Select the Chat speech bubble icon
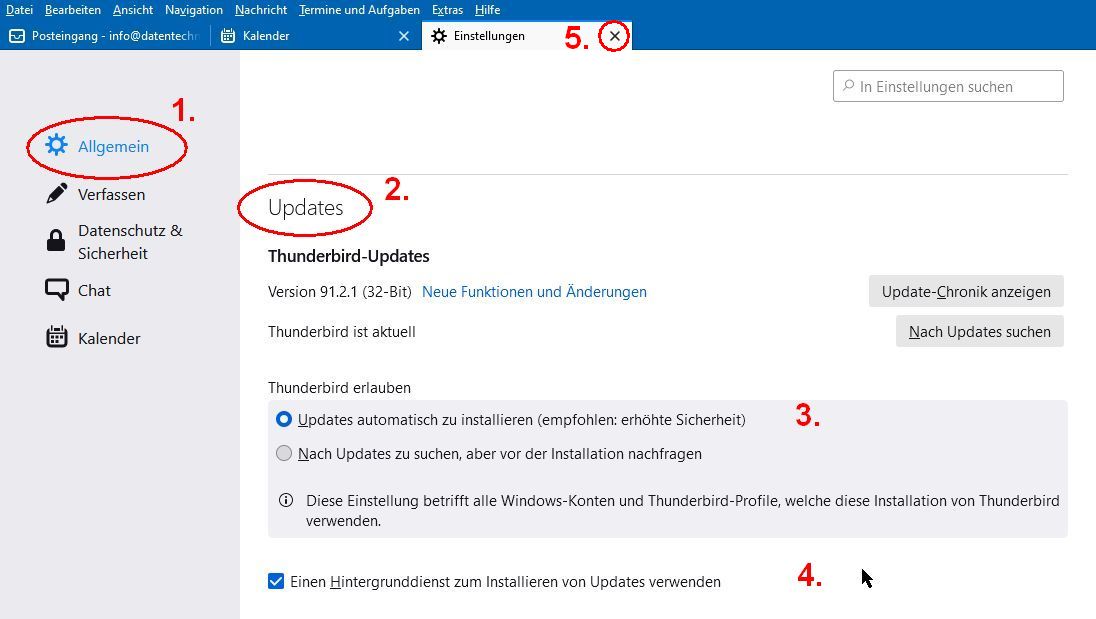This screenshot has width=1096, height=619. (x=57, y=290)
